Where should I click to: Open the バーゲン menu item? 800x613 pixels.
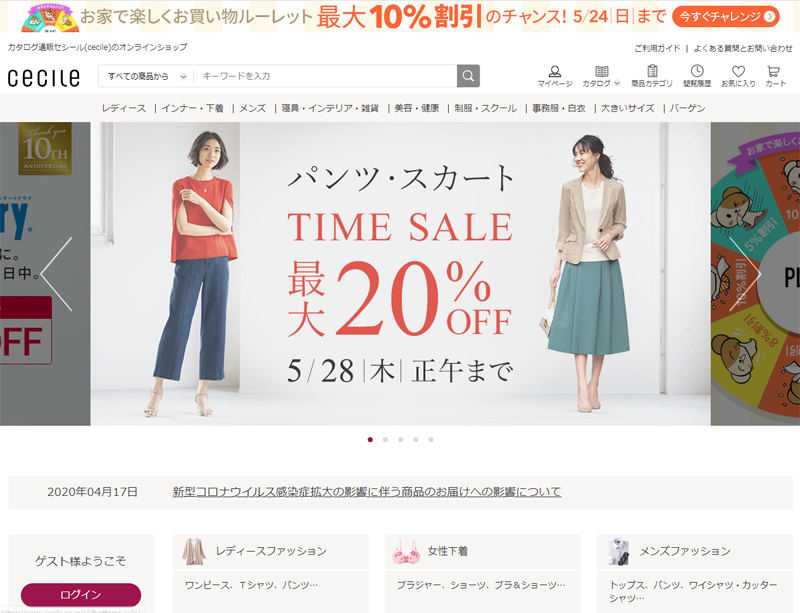tap(687, 108)
